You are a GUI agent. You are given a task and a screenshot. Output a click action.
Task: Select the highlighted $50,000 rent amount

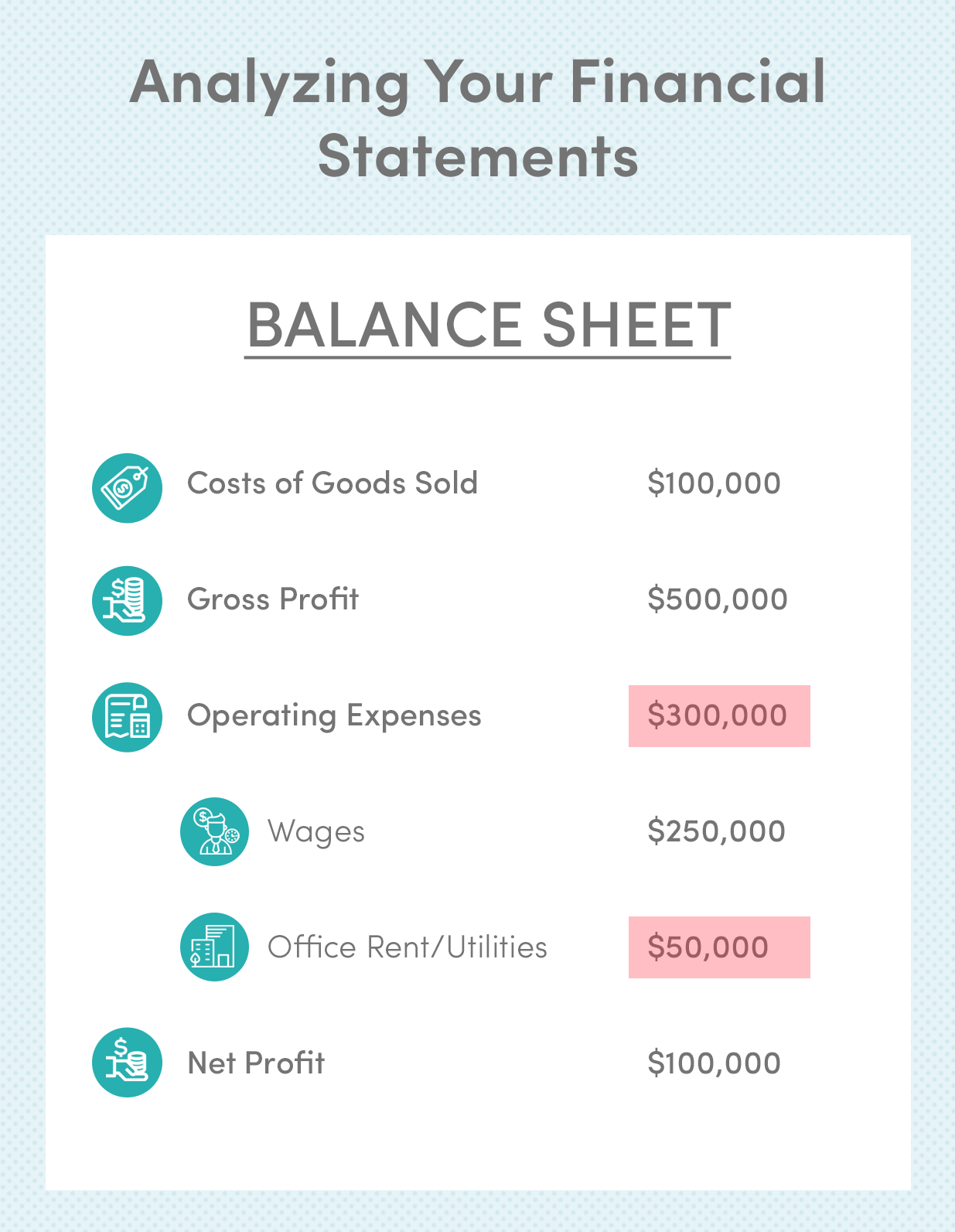point(719,947)
